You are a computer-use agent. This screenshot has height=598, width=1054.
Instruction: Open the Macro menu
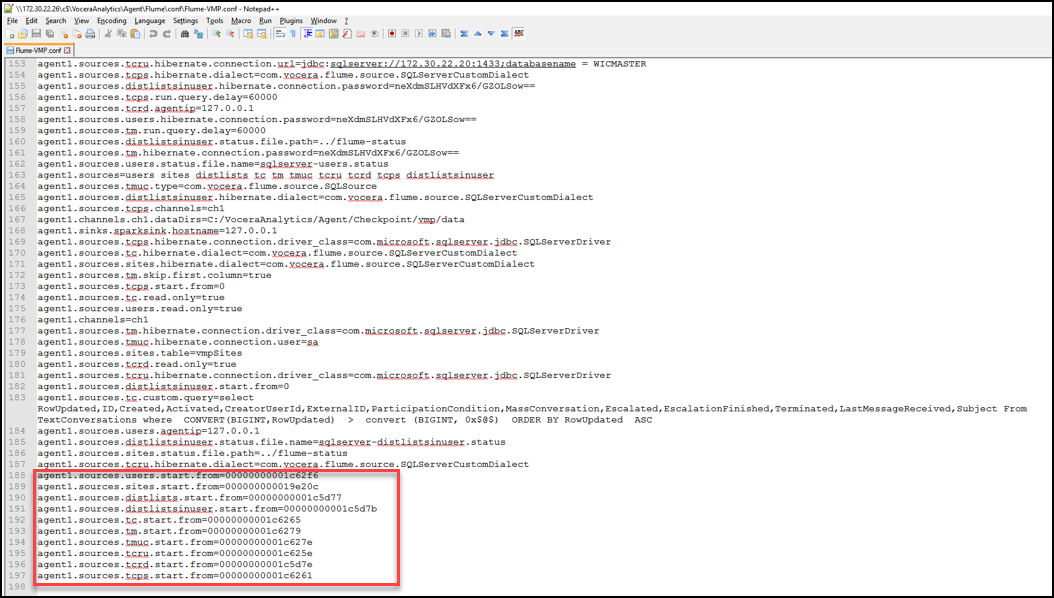click(x=241, y=21)
